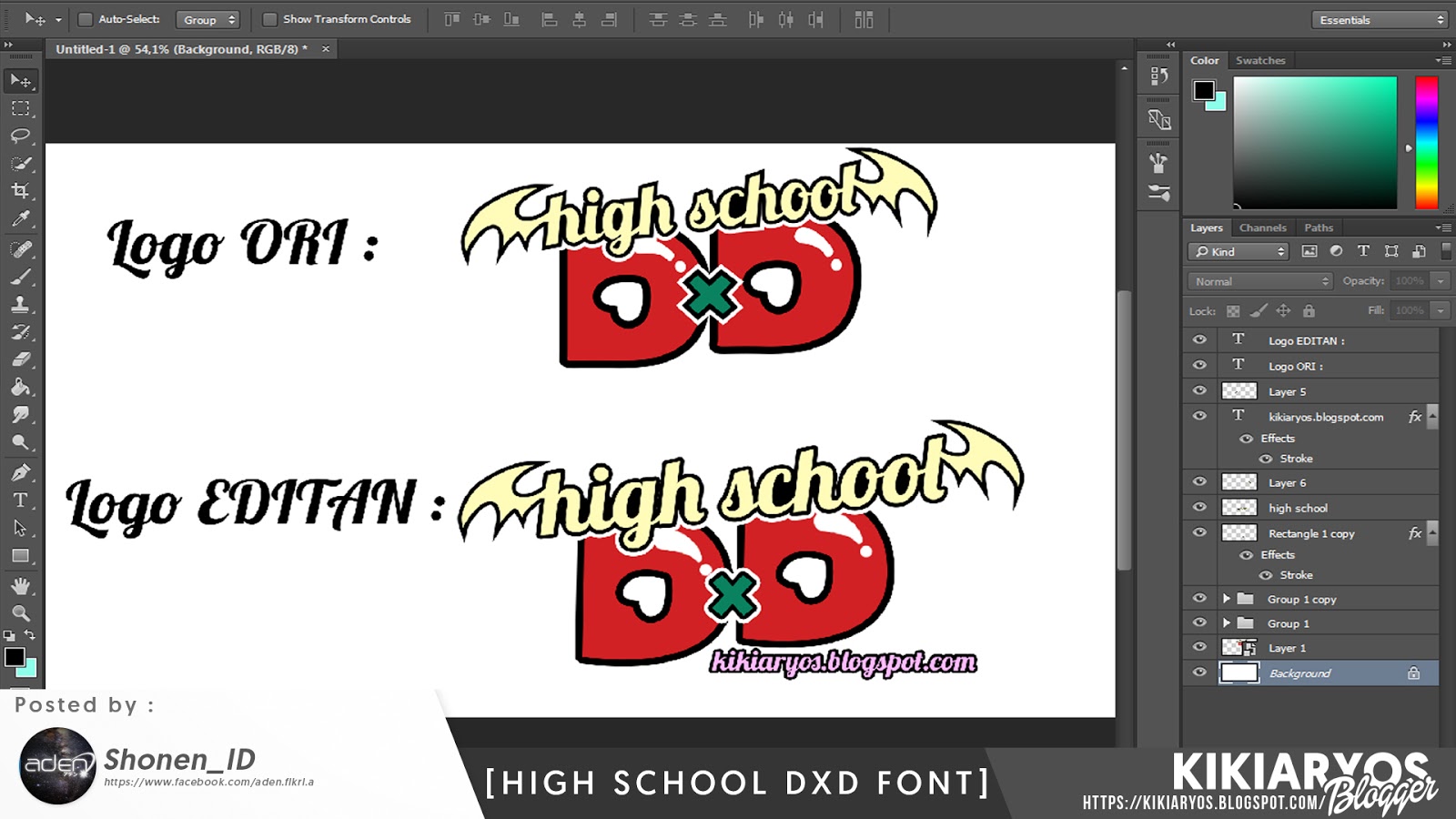Switch to the Paths tab
This screenshot has height=819, width=1456.
click(1319, 227)
